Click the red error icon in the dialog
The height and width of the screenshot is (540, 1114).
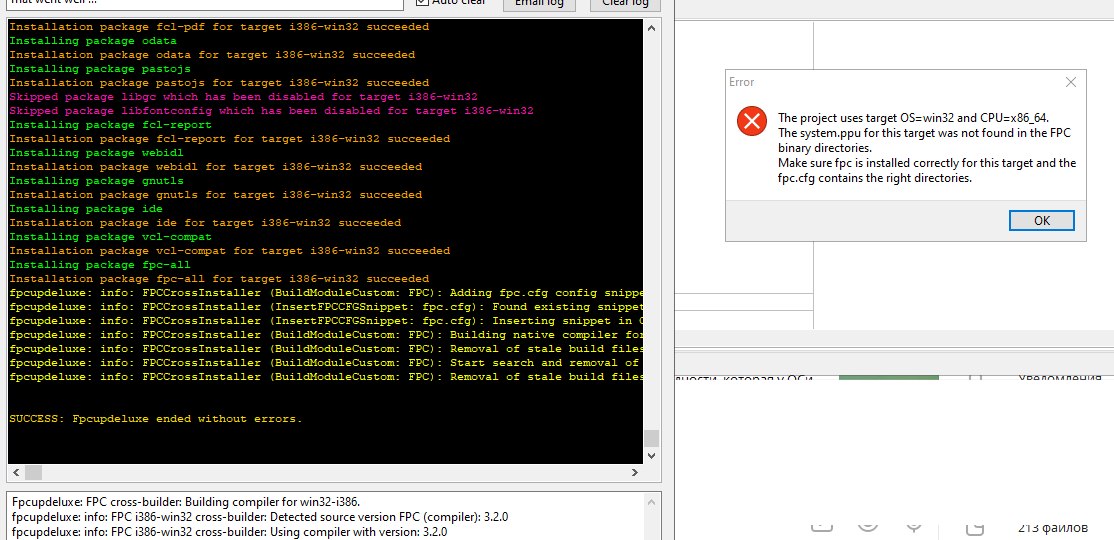[x=751, y=121]
